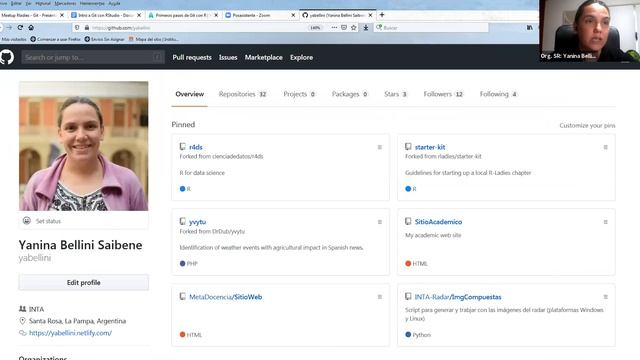Open Explore in GitHub header
The height and width of the screenshot is (360, 640).
(x=302, y=58)
